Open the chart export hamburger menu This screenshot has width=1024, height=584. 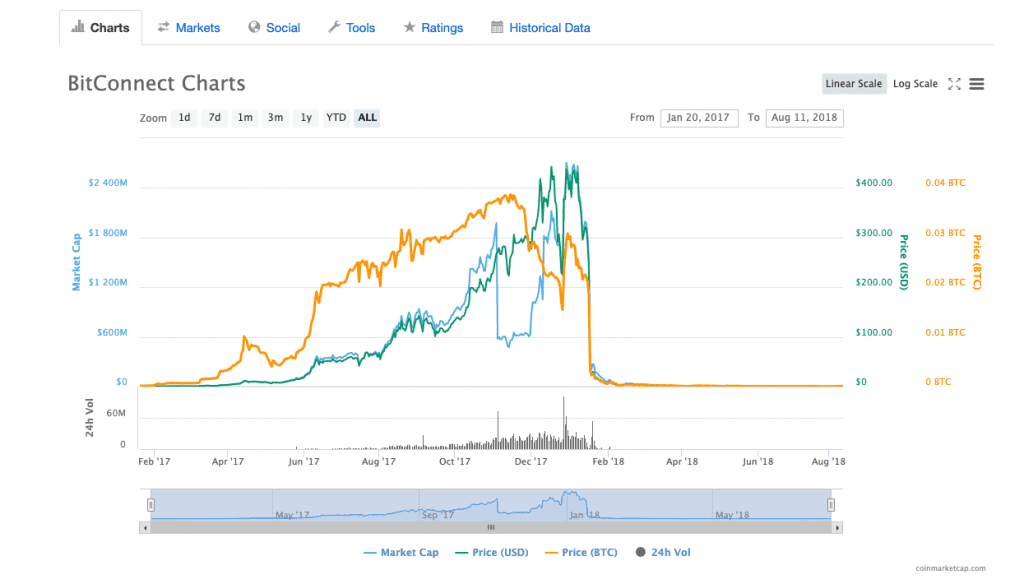(976, 84)
